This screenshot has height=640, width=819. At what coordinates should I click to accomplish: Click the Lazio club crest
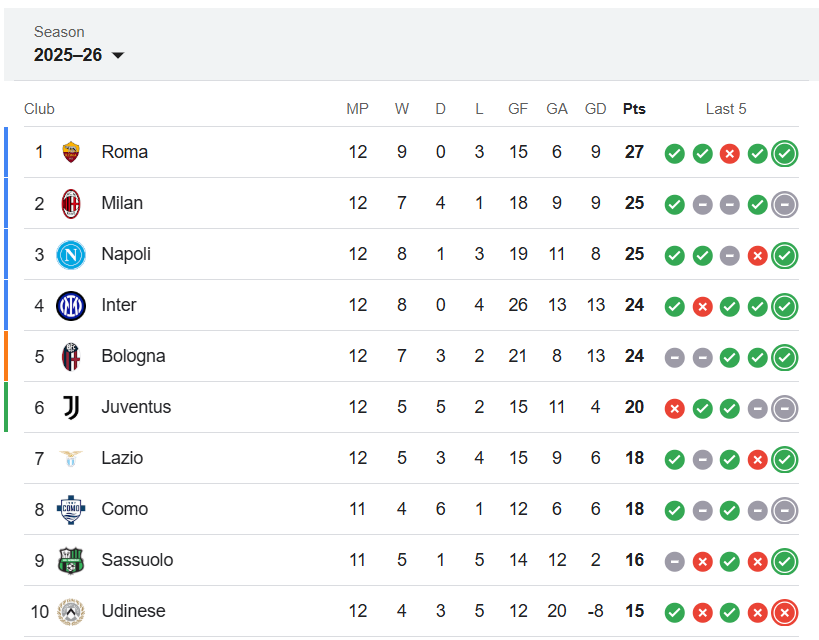tap(71, 458)
